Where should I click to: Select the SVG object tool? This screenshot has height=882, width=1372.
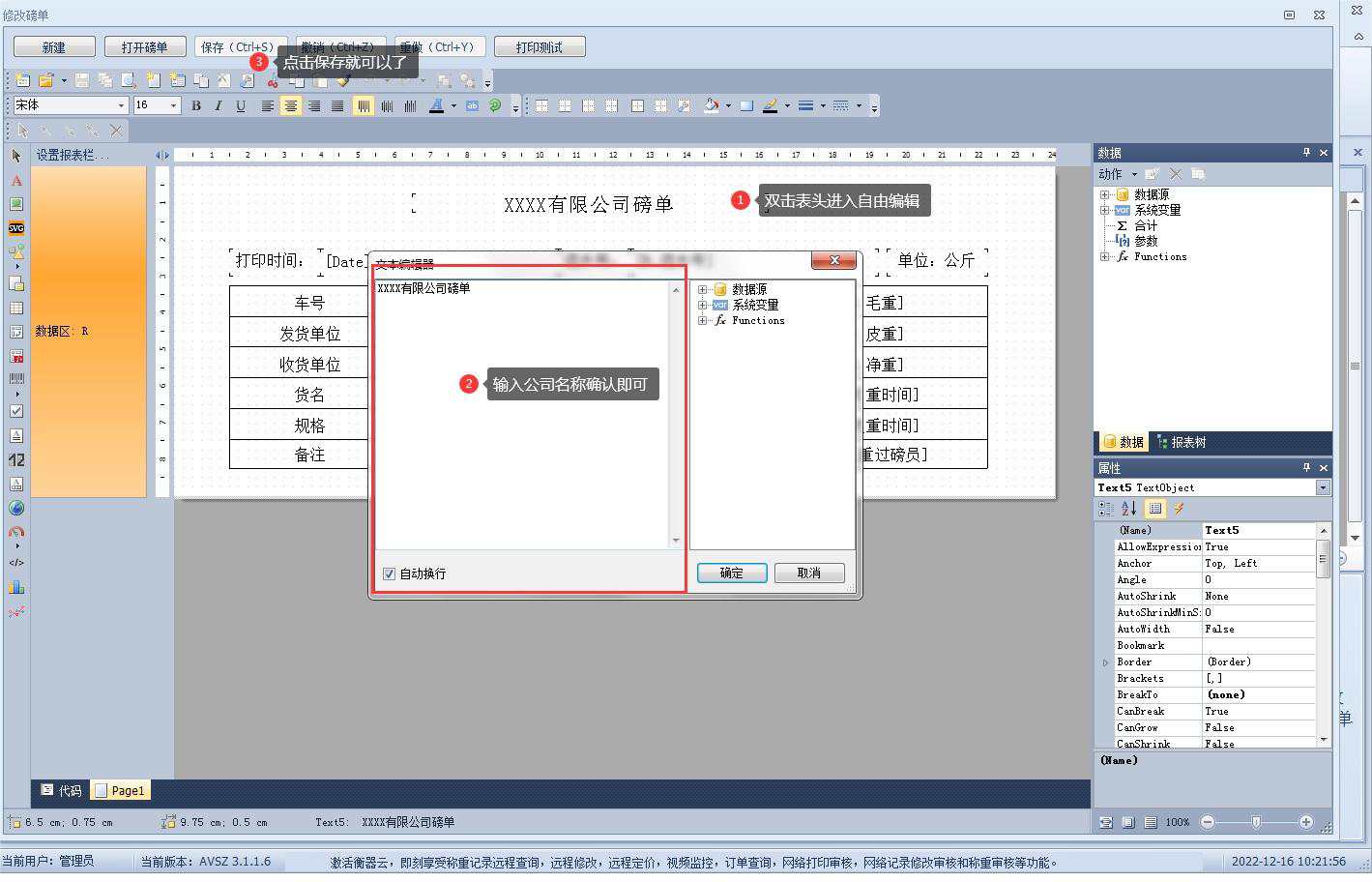pos(16,228)
